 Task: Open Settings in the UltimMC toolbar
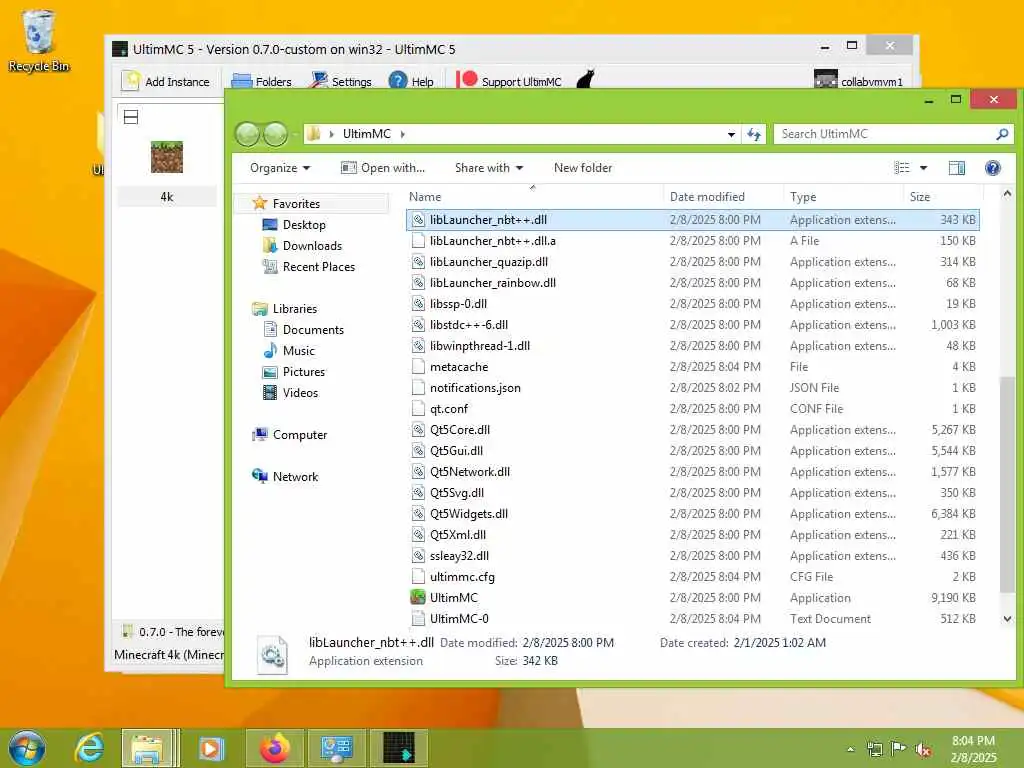click(x=342, y=82)
